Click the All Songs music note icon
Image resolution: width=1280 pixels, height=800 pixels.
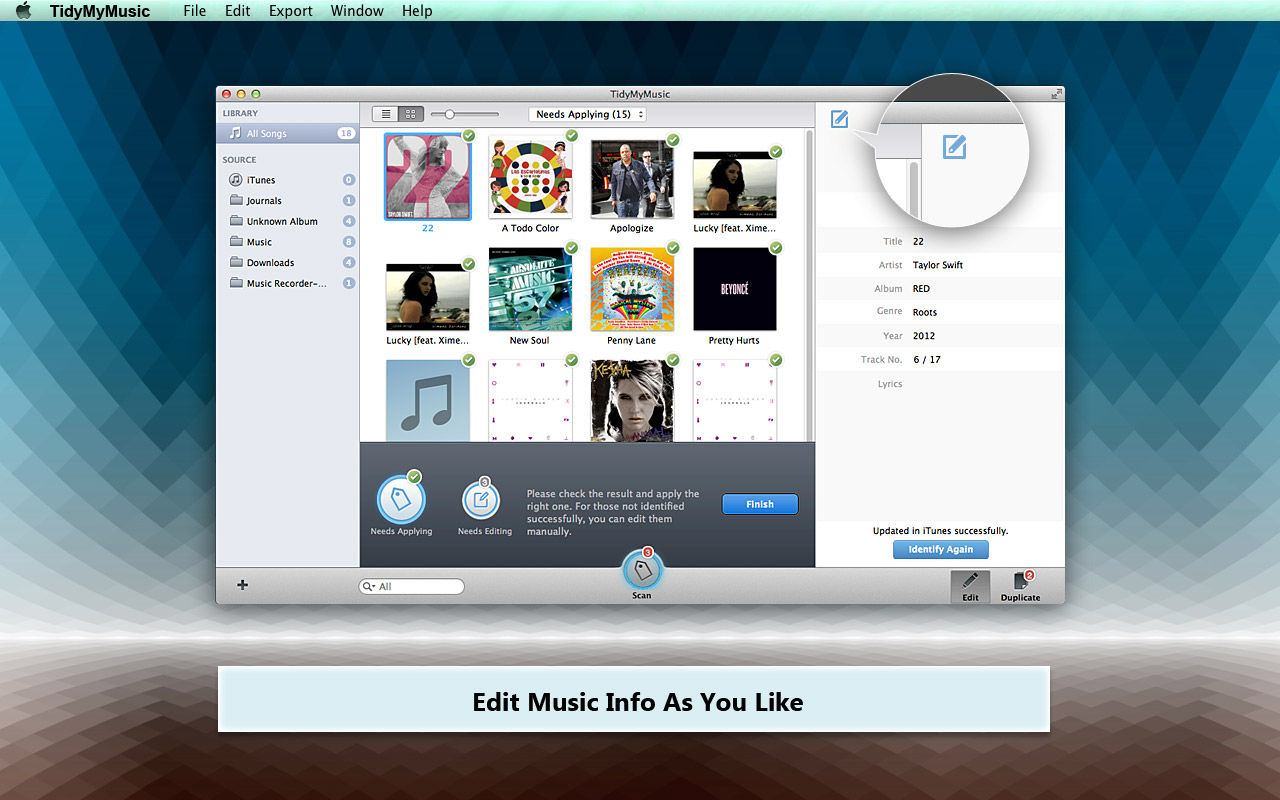click(x=235, y=133)
